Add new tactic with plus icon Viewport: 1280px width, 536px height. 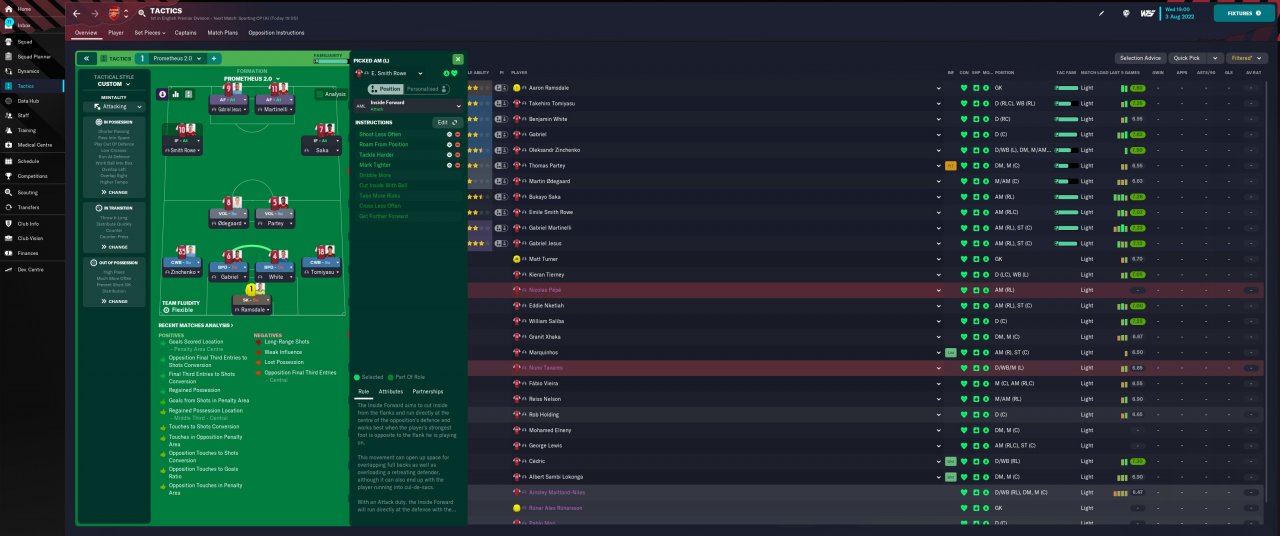[213, 59]
